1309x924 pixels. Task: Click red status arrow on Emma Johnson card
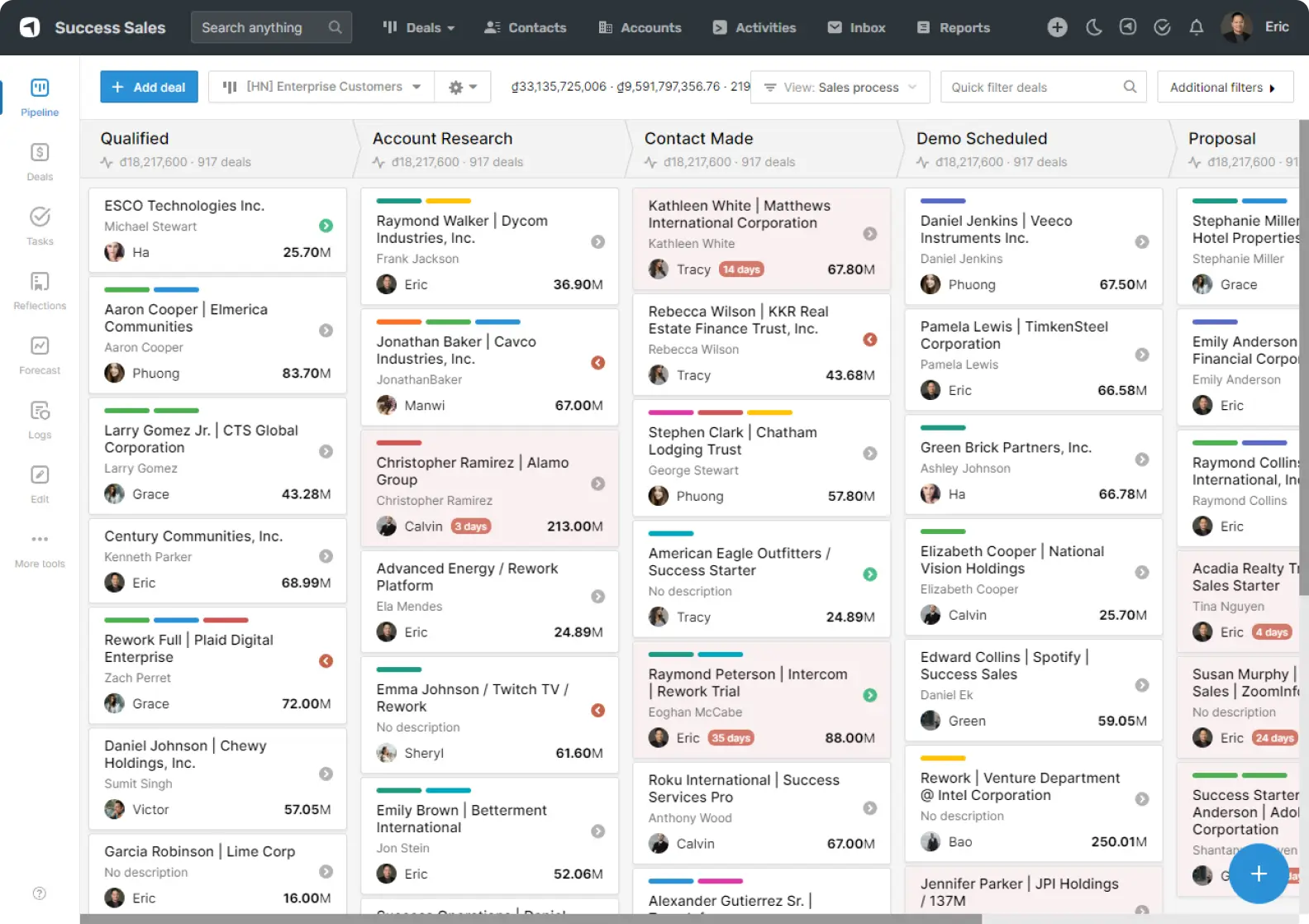pos(597,711)
